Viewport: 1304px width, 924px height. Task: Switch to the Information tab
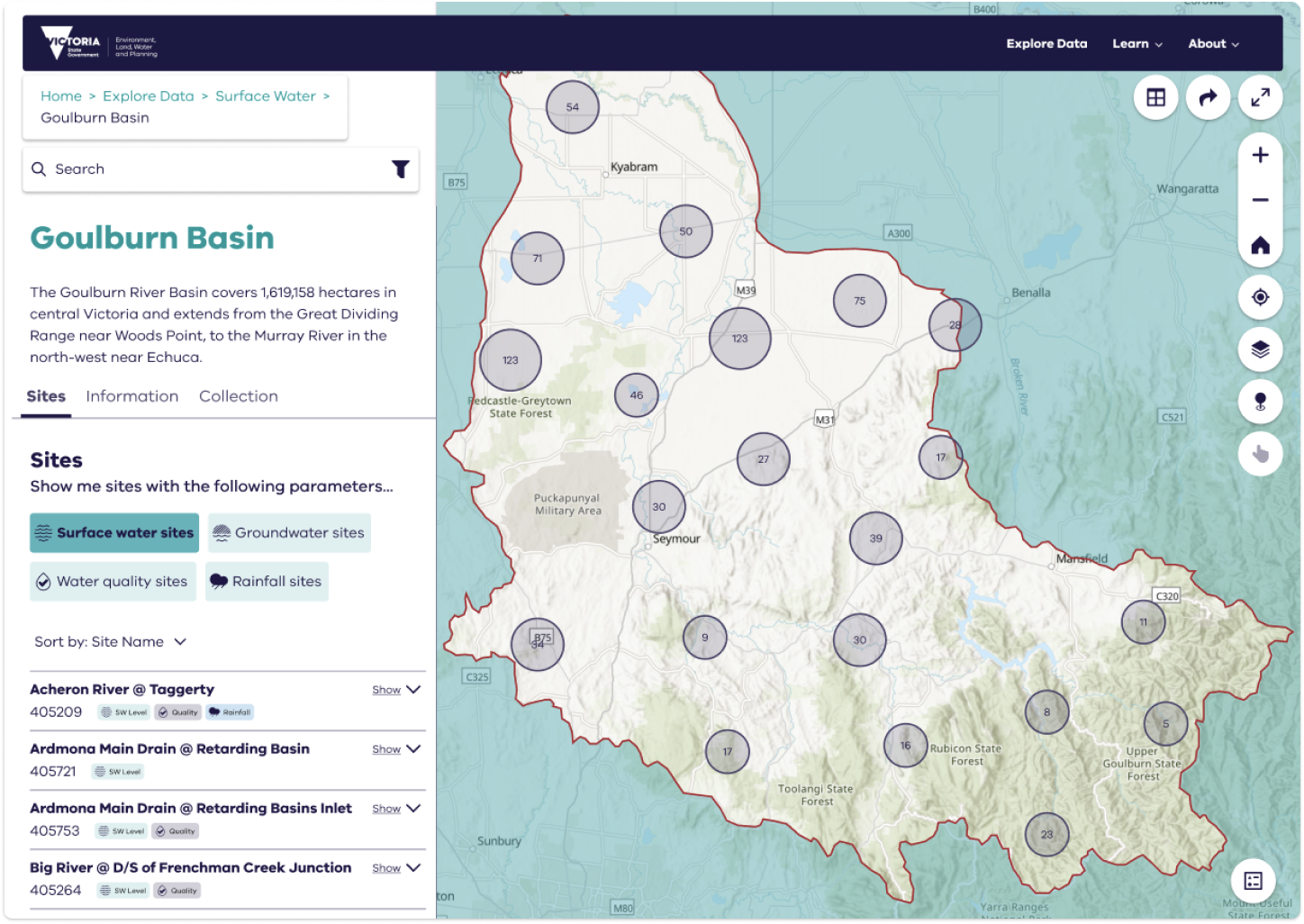tap(131, 396)
